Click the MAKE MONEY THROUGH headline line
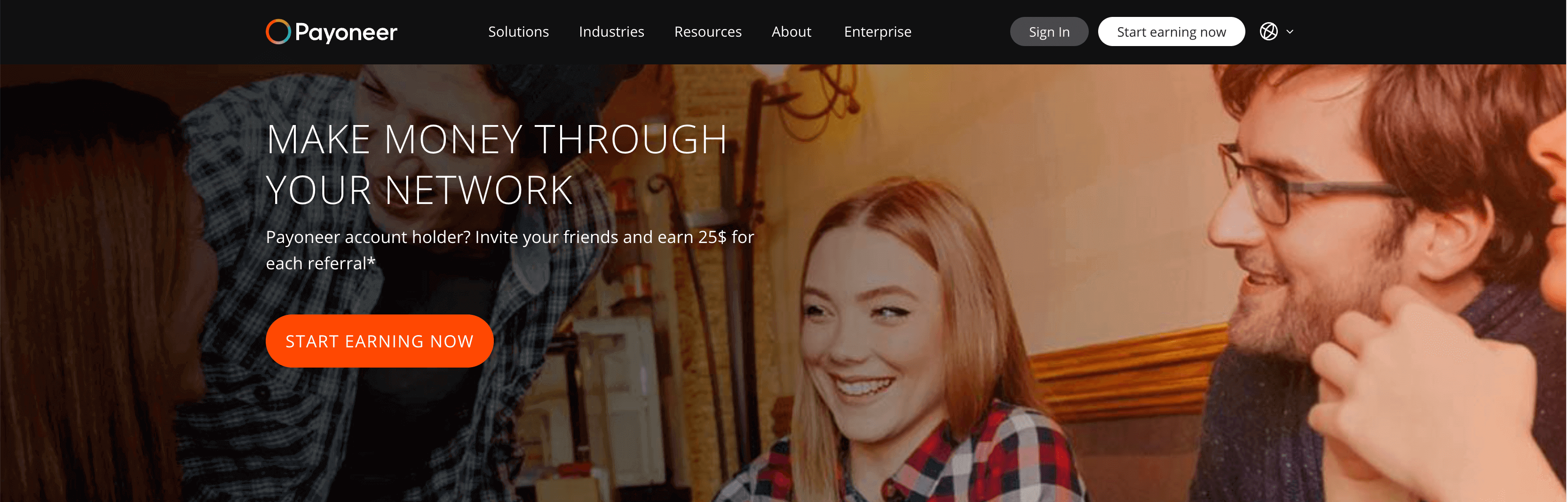This screenshot has width=1568, height=502. tap(496, 139)
